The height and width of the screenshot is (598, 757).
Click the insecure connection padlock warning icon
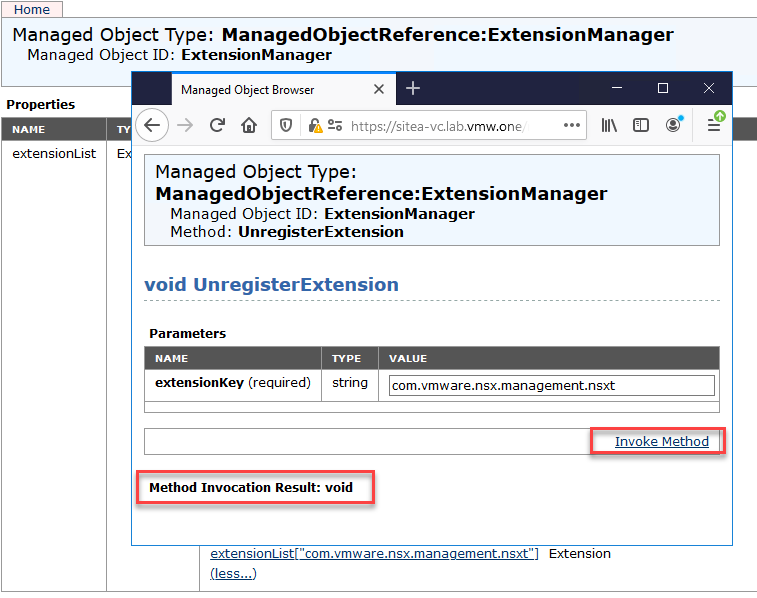[x=315, y=126]
